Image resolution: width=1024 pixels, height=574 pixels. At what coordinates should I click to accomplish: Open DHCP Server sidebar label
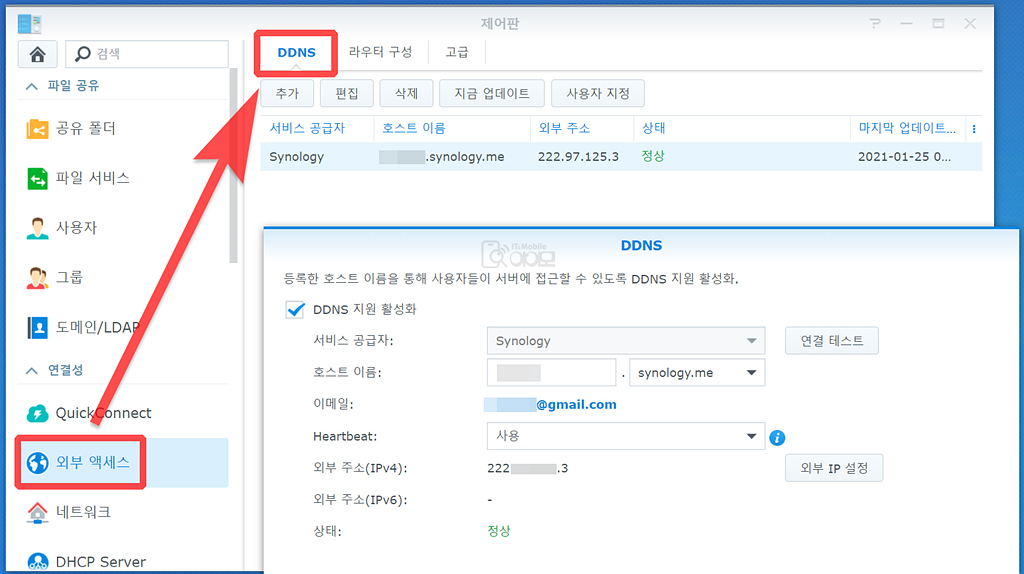(x=101, y=562)
